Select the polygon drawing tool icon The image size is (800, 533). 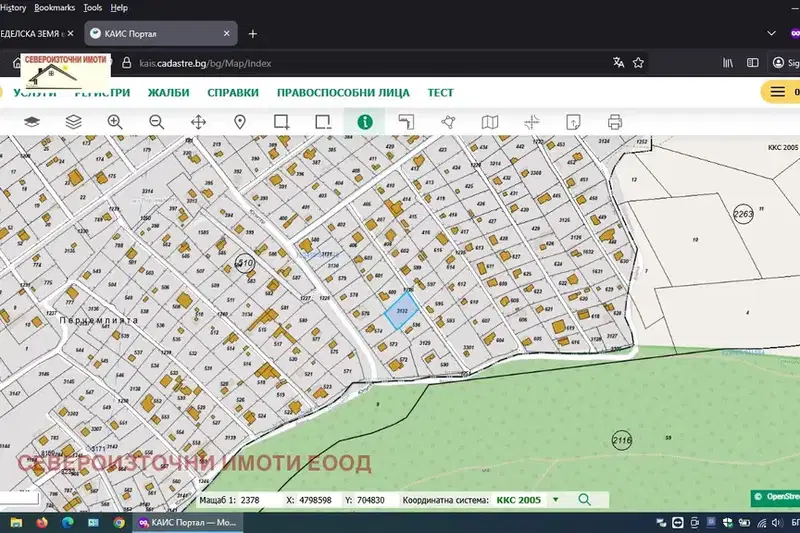448,122
